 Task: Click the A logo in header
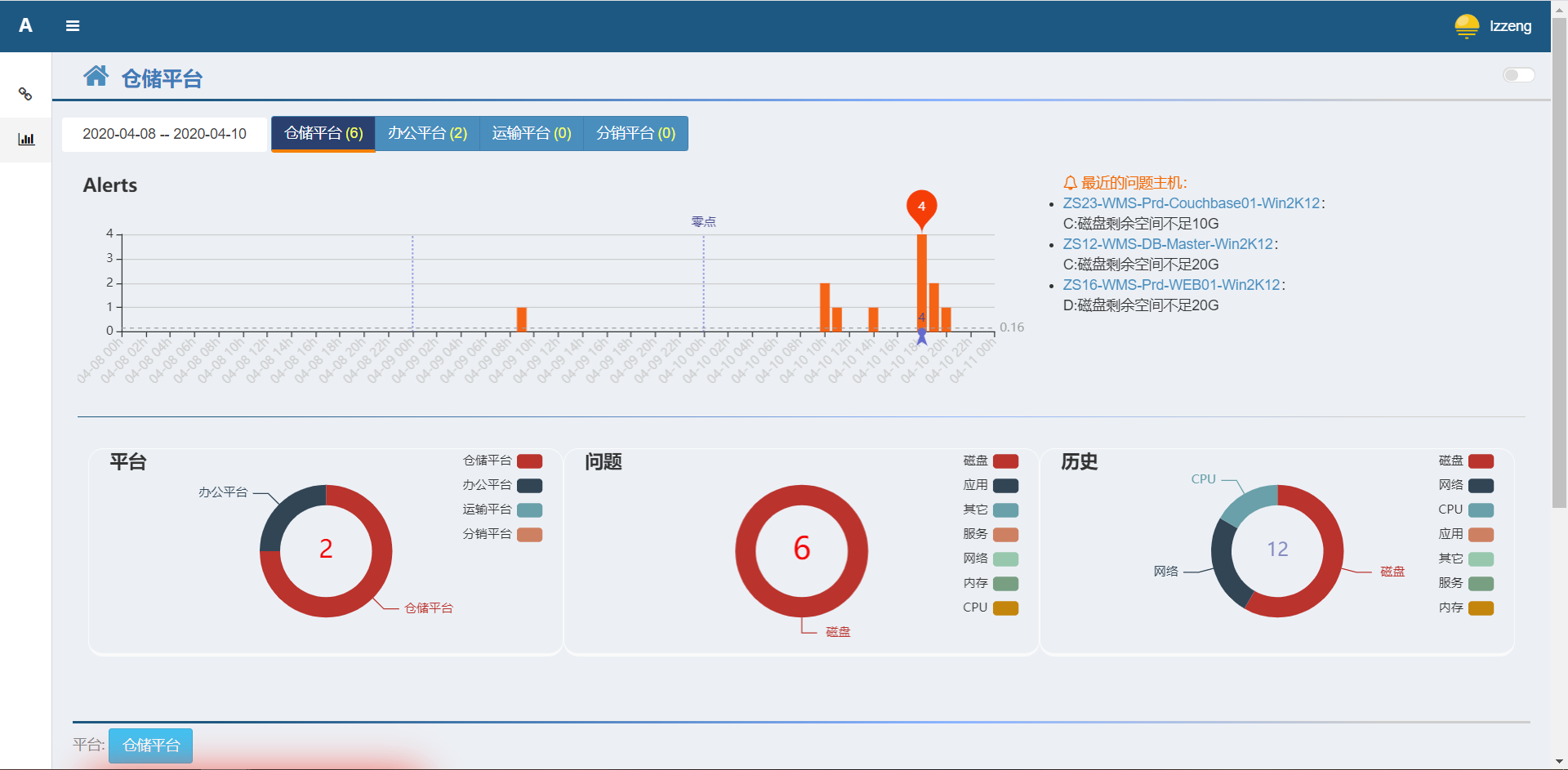[x=25, y=26]
